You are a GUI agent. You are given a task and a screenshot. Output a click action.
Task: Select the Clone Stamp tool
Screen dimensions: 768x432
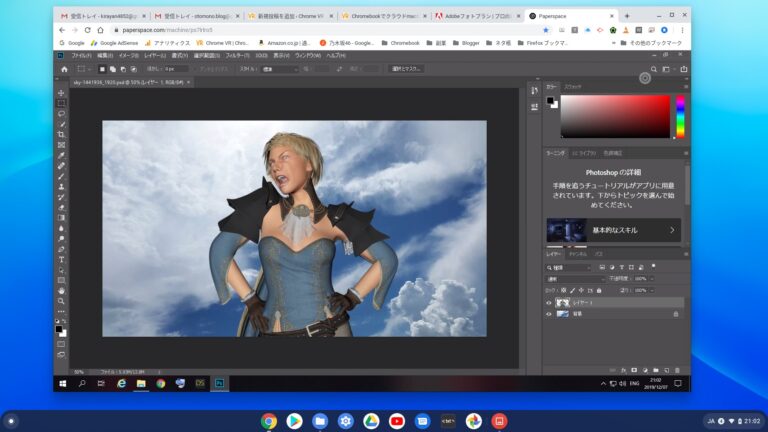(x=61, y=187)
